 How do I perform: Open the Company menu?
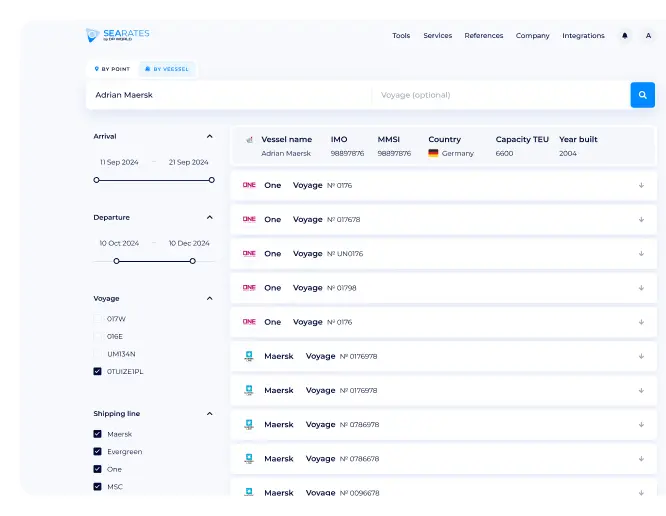click(533, 36)
